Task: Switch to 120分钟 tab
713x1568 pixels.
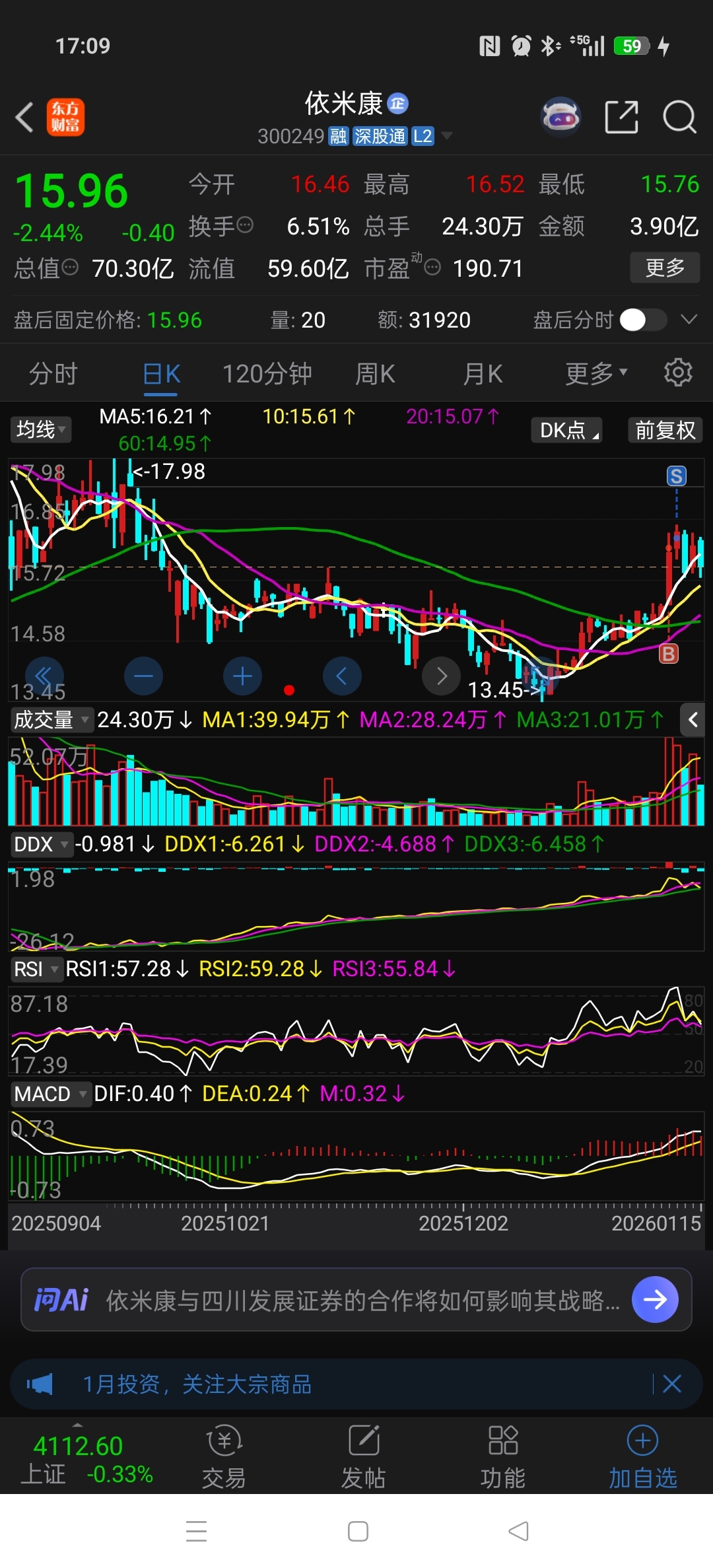Action: [x=267, y=374]
